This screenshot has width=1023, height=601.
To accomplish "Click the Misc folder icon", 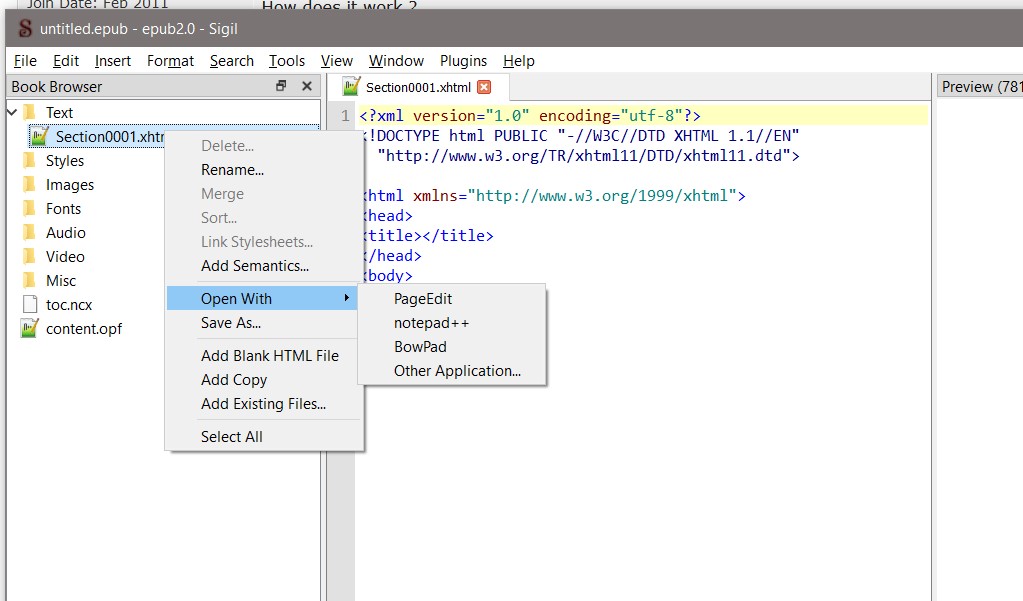I will [x=29, y=281].
